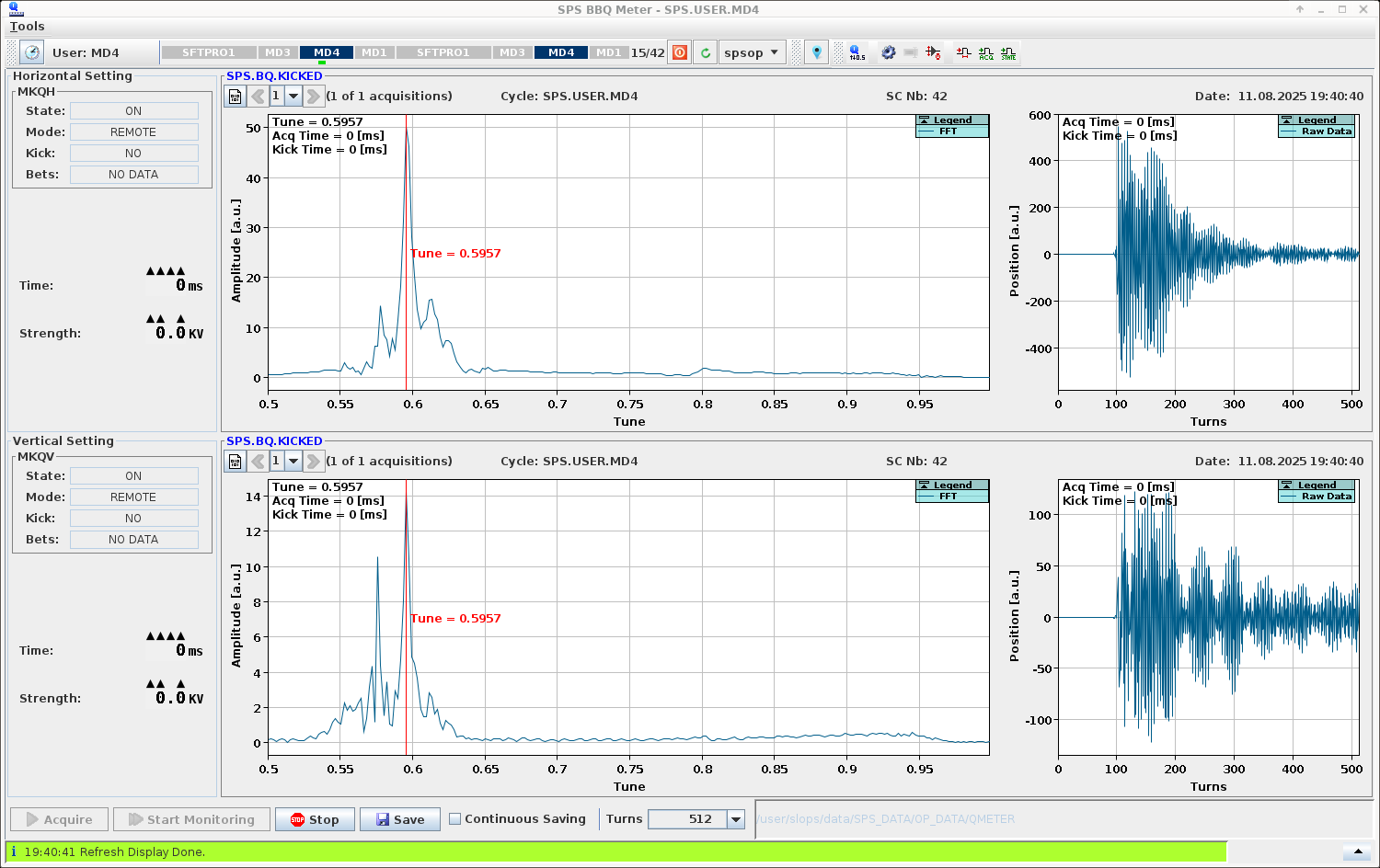Screen dimensions: 1380x868
Task: Click the ACQ timing toolbar icon
Action: click(x=986, y=52)
